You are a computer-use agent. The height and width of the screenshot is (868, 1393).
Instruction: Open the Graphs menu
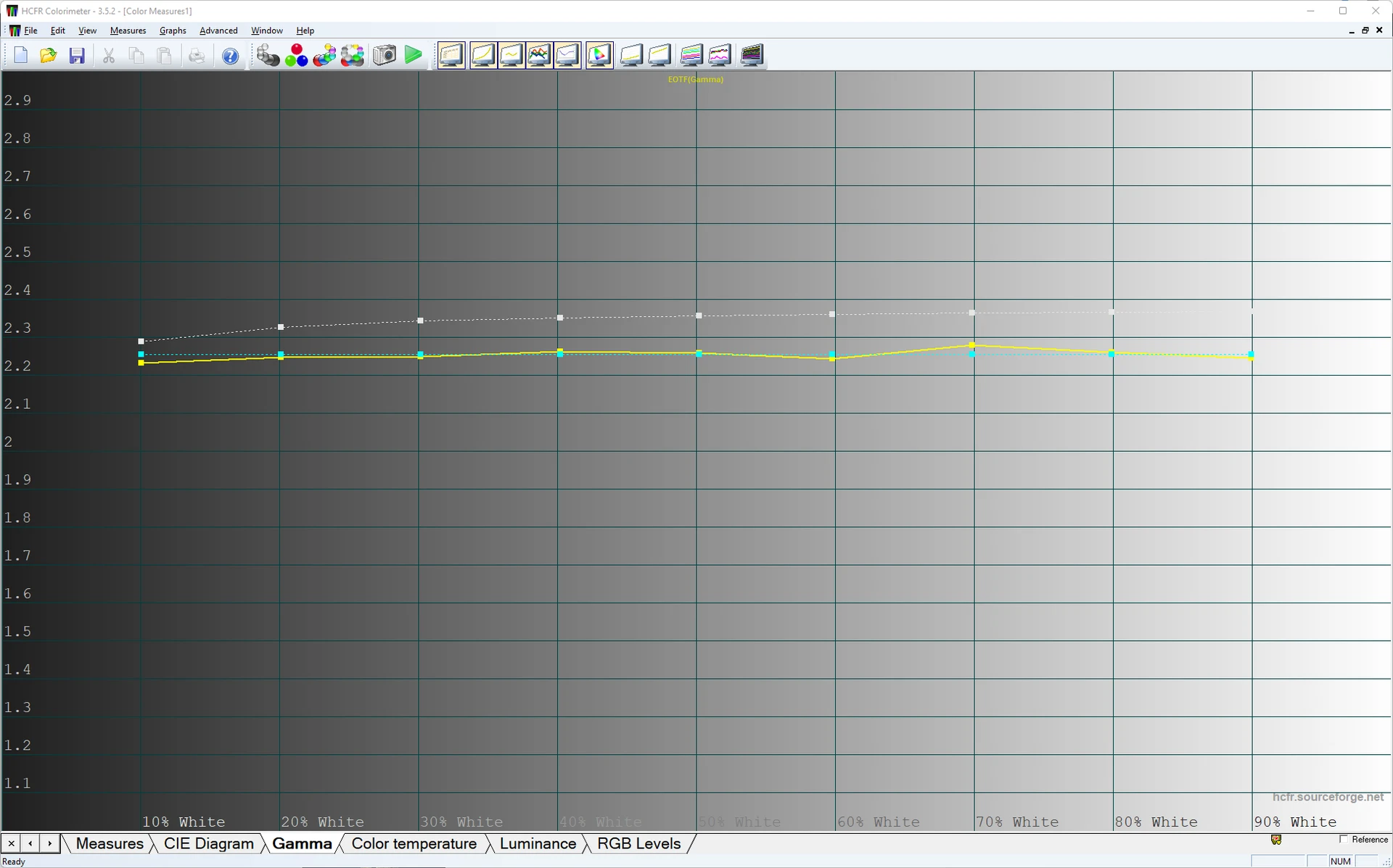[x=173, y=30]
